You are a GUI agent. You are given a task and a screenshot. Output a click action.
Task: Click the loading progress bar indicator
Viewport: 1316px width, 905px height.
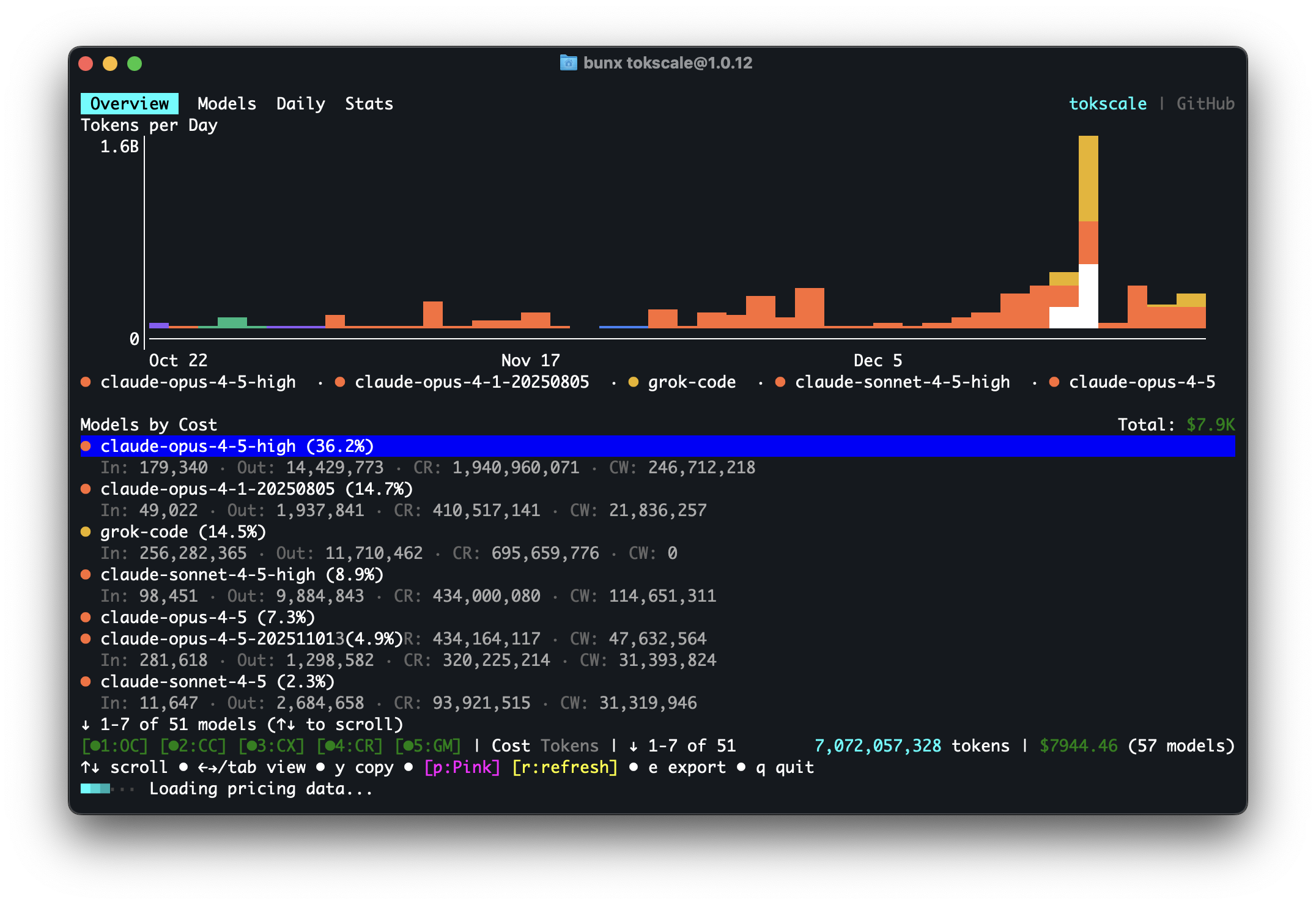click(x=97, y=789)
